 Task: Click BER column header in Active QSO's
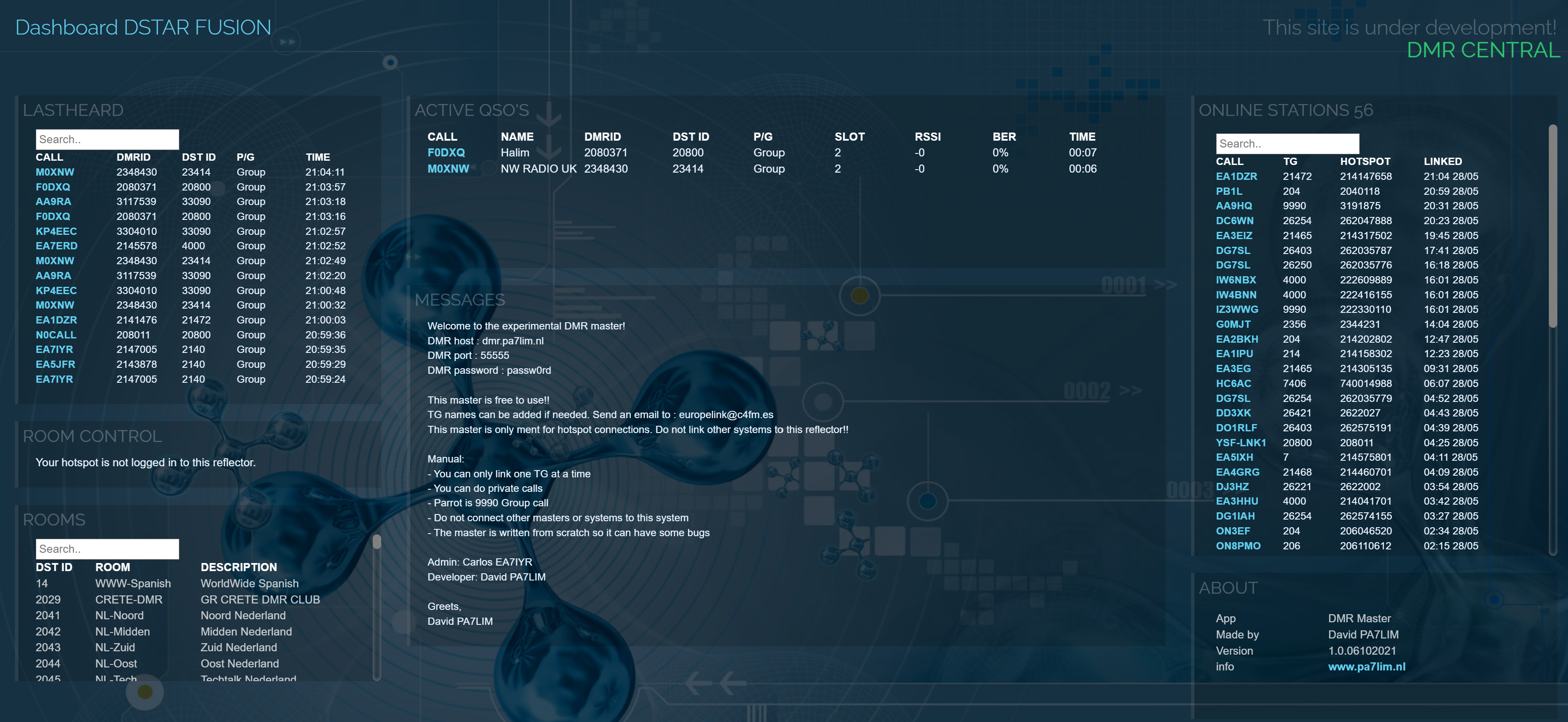click(1004, 137)
